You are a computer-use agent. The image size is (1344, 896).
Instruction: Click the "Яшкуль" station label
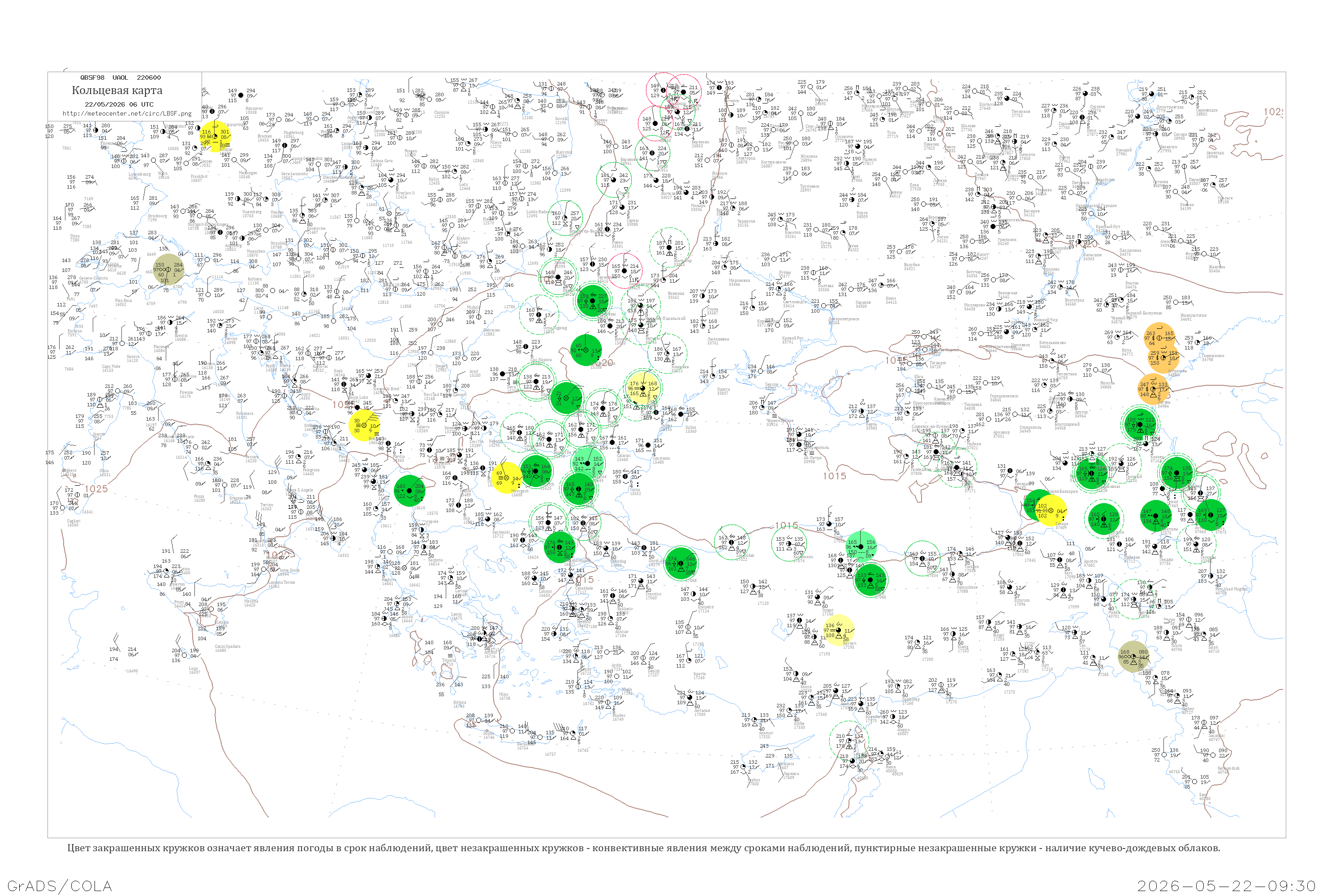pos(1107,384)
